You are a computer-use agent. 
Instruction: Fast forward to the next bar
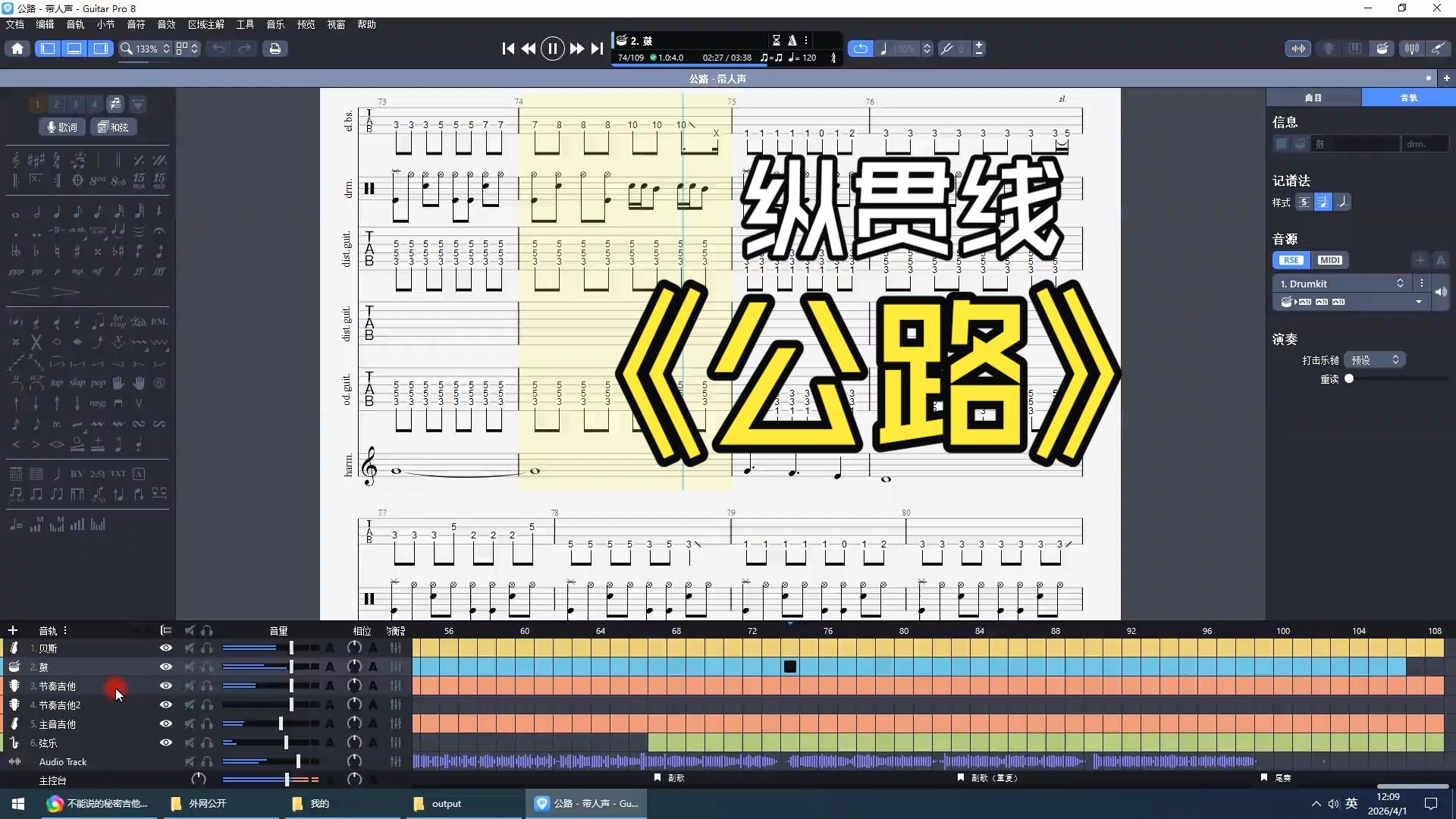point(576,49)
